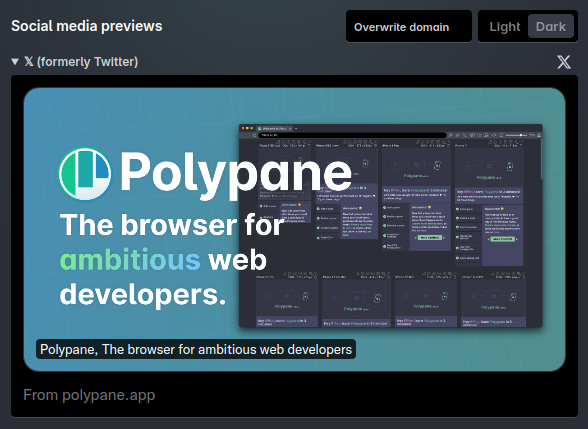Select the Dark theme option
The width and height of the screenshot is (588, 429).
pos(550,27)
